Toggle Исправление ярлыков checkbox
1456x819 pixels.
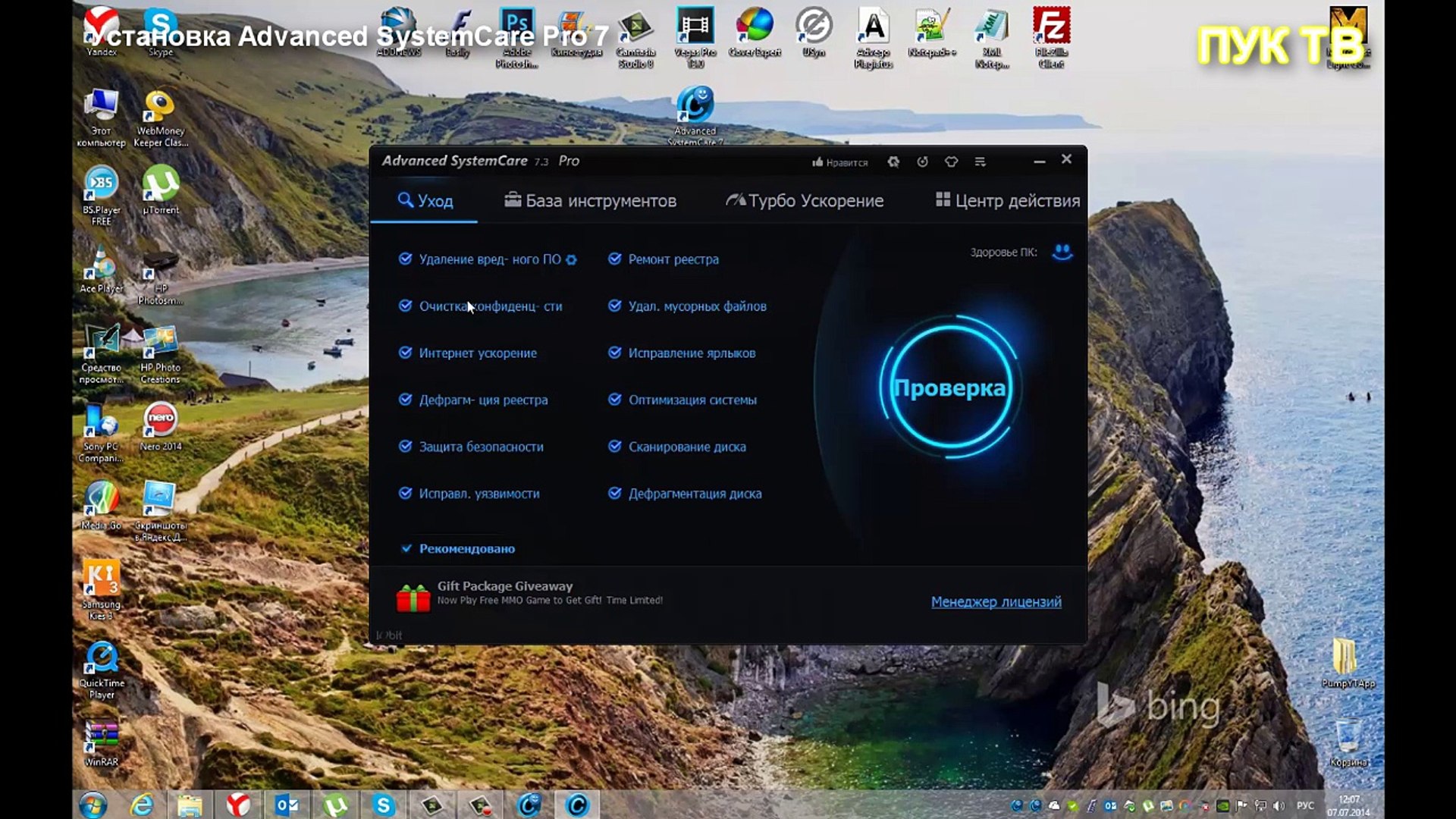pos(614,353)
